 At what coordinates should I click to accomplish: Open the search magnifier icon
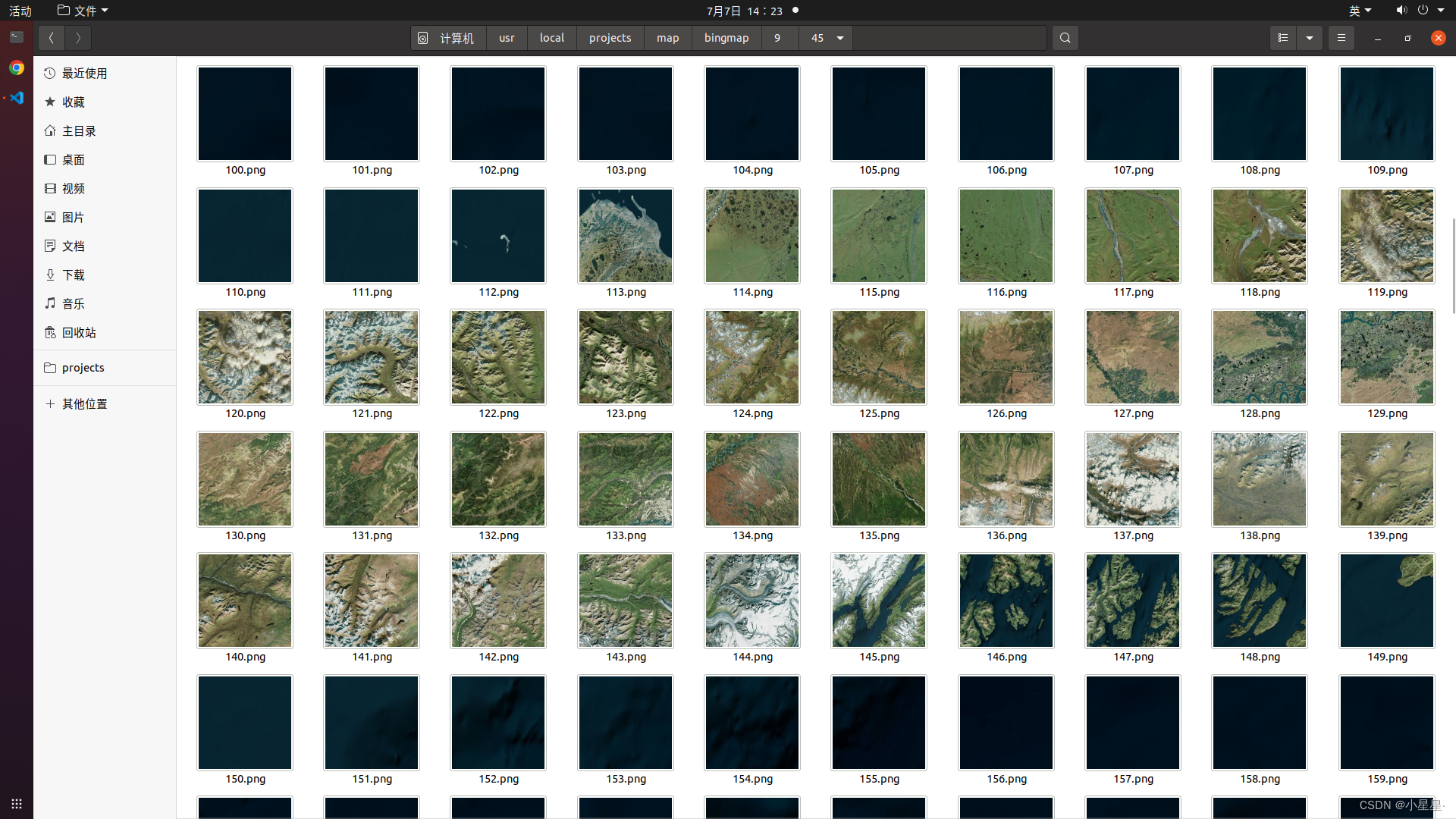pyautogui.click(x=1065, y=38)
